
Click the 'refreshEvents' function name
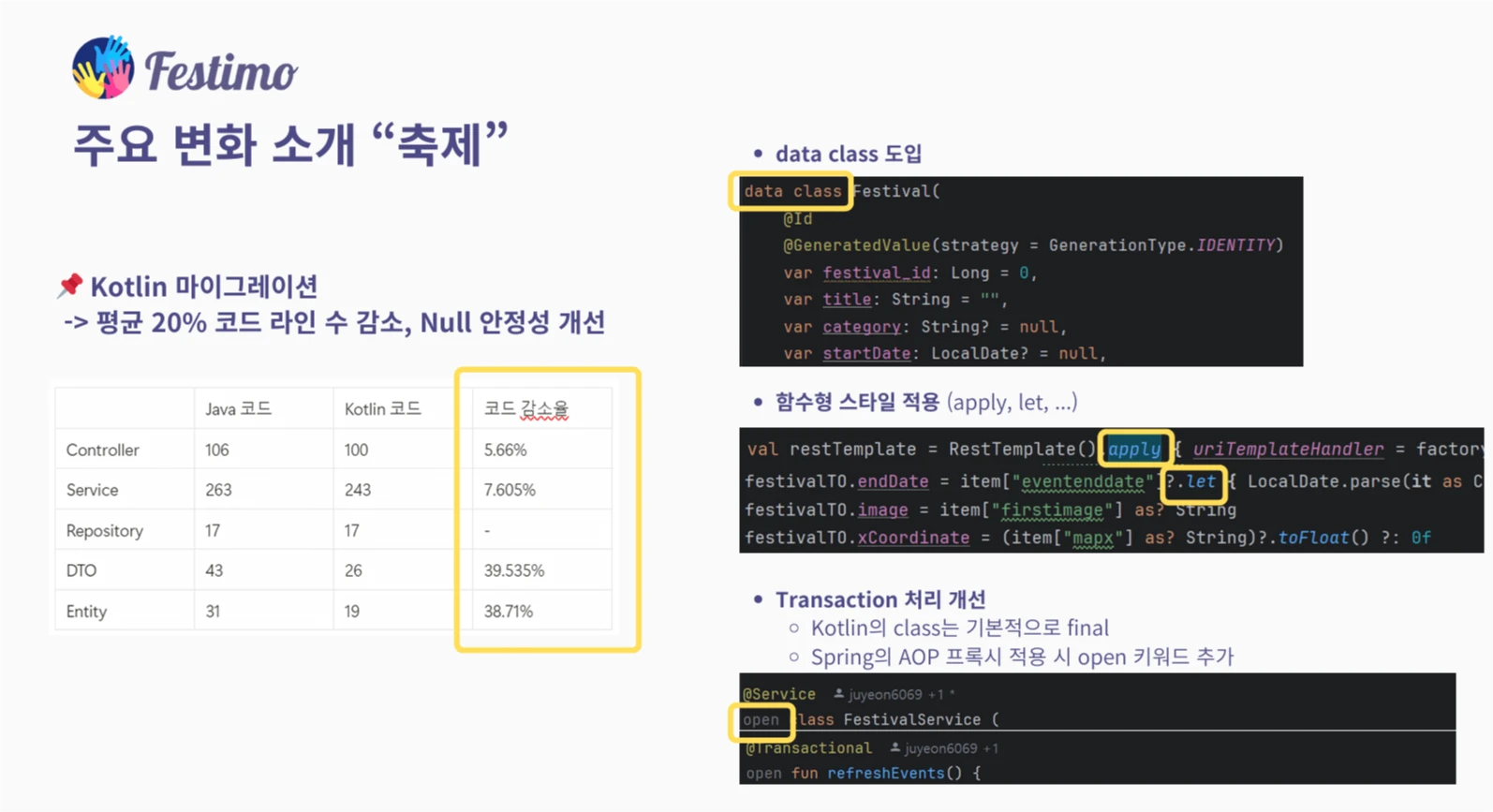tap(885, 774)
